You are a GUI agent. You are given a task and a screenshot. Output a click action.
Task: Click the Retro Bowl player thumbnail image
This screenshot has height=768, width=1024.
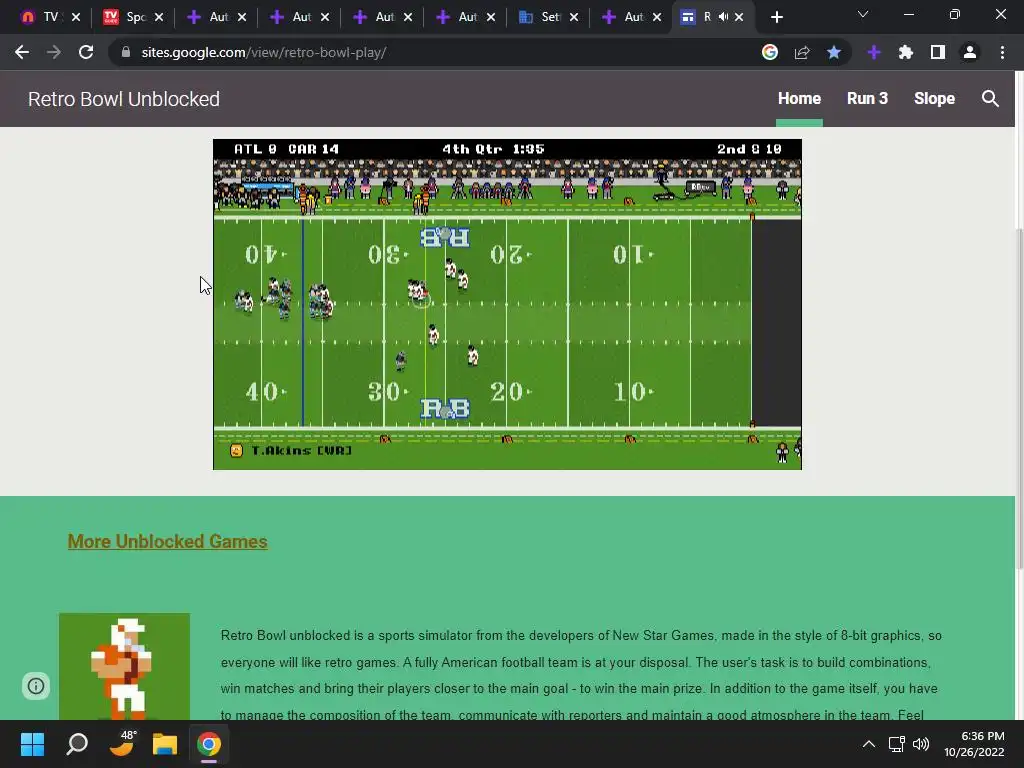coord(124,666)
